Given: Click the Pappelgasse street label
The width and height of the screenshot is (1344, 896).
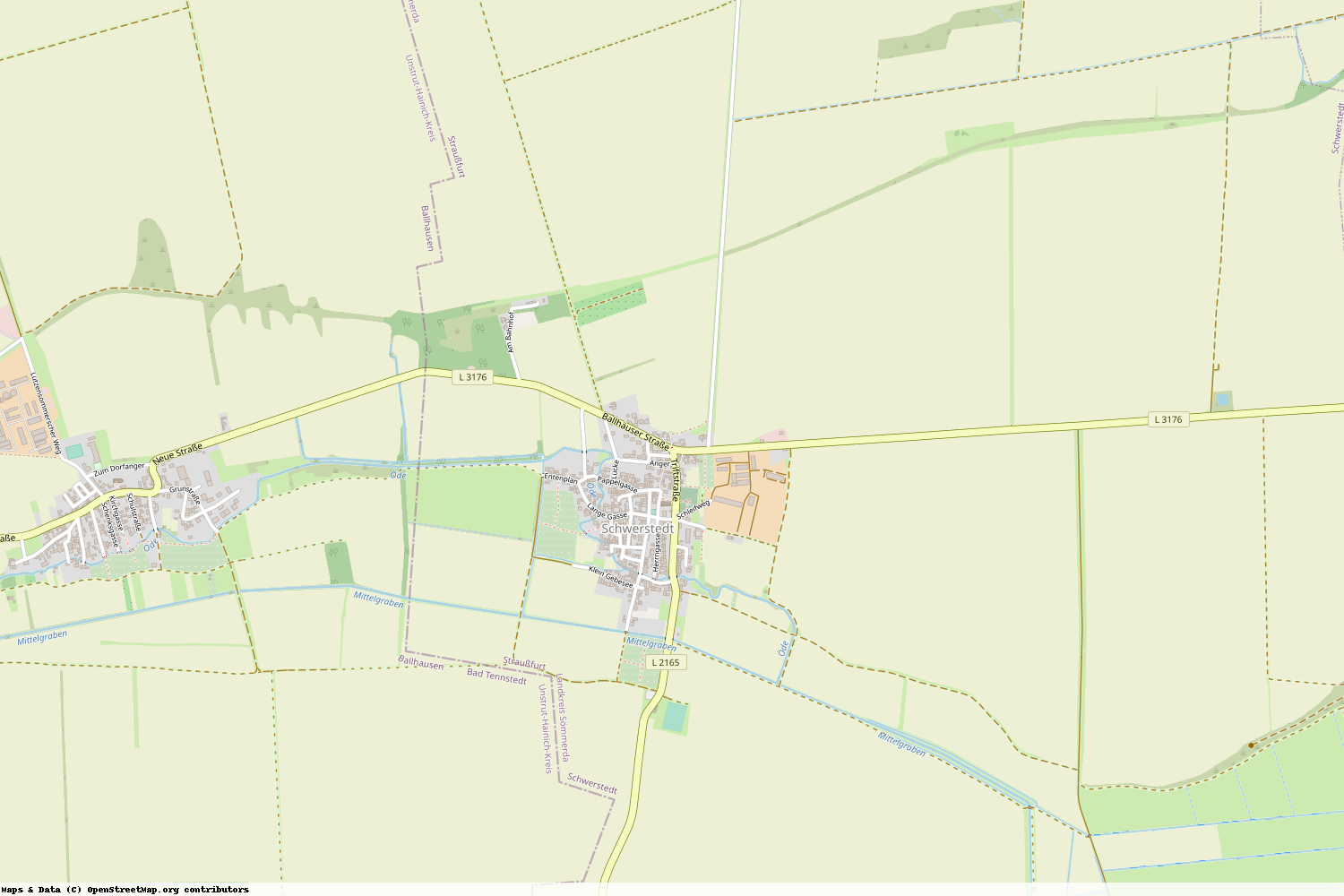Looking at the screenshot, I should (x=617, y=485).
